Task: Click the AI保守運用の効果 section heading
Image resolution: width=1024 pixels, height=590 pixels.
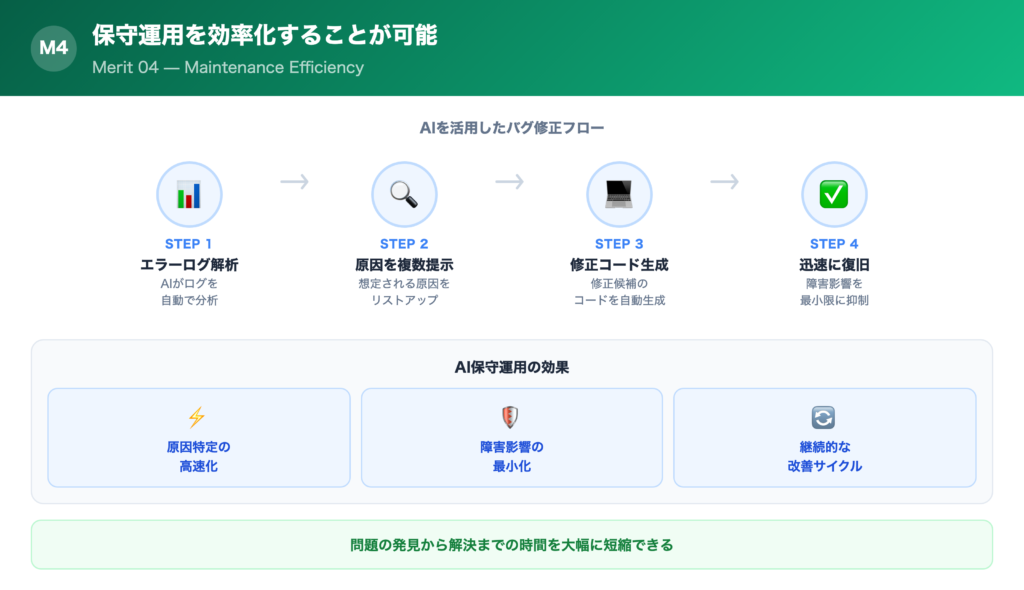Action: pyautogui.click(x=512, y=367)
